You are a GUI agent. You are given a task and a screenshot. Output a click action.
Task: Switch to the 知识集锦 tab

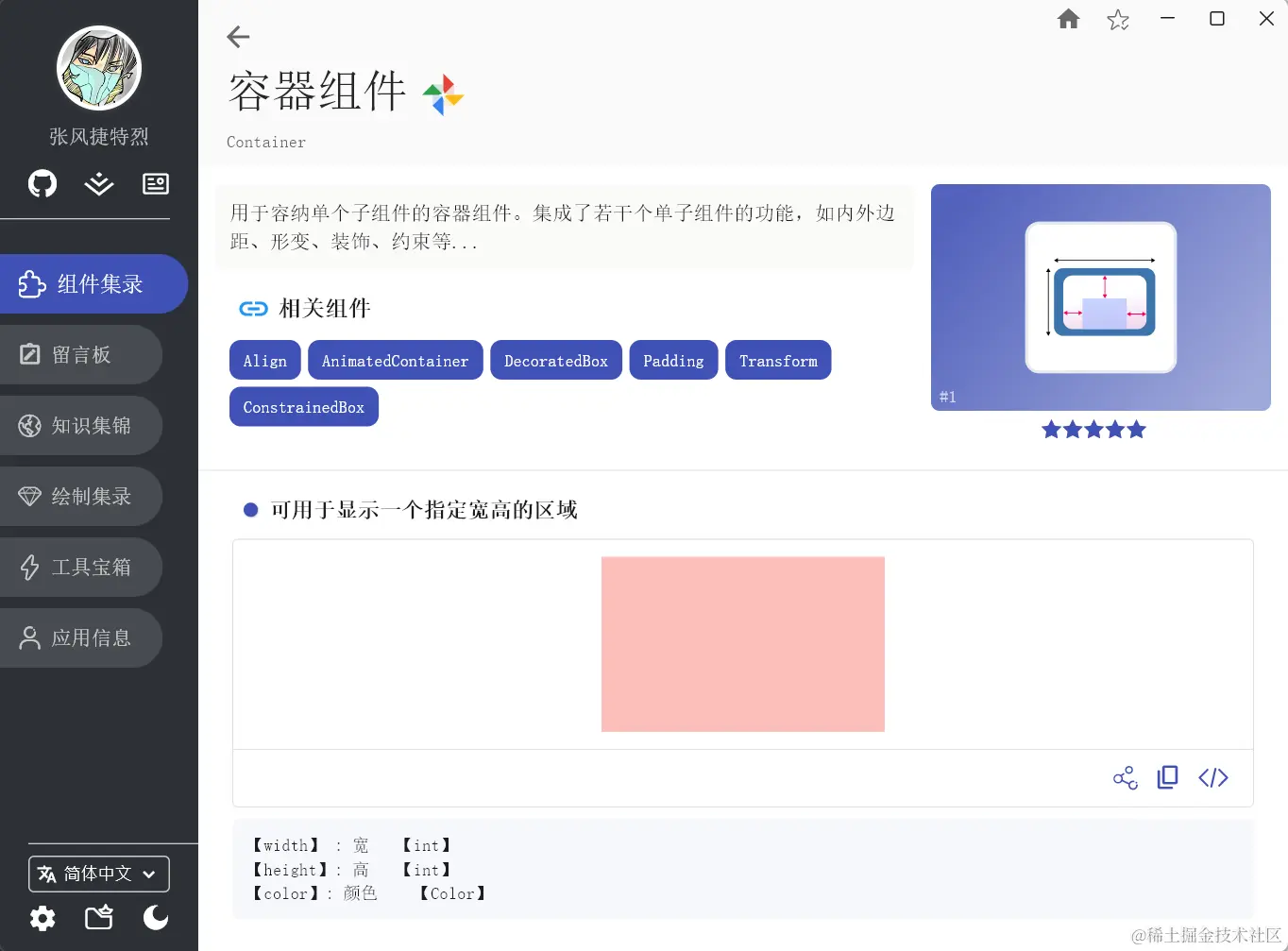click(81, 425)
